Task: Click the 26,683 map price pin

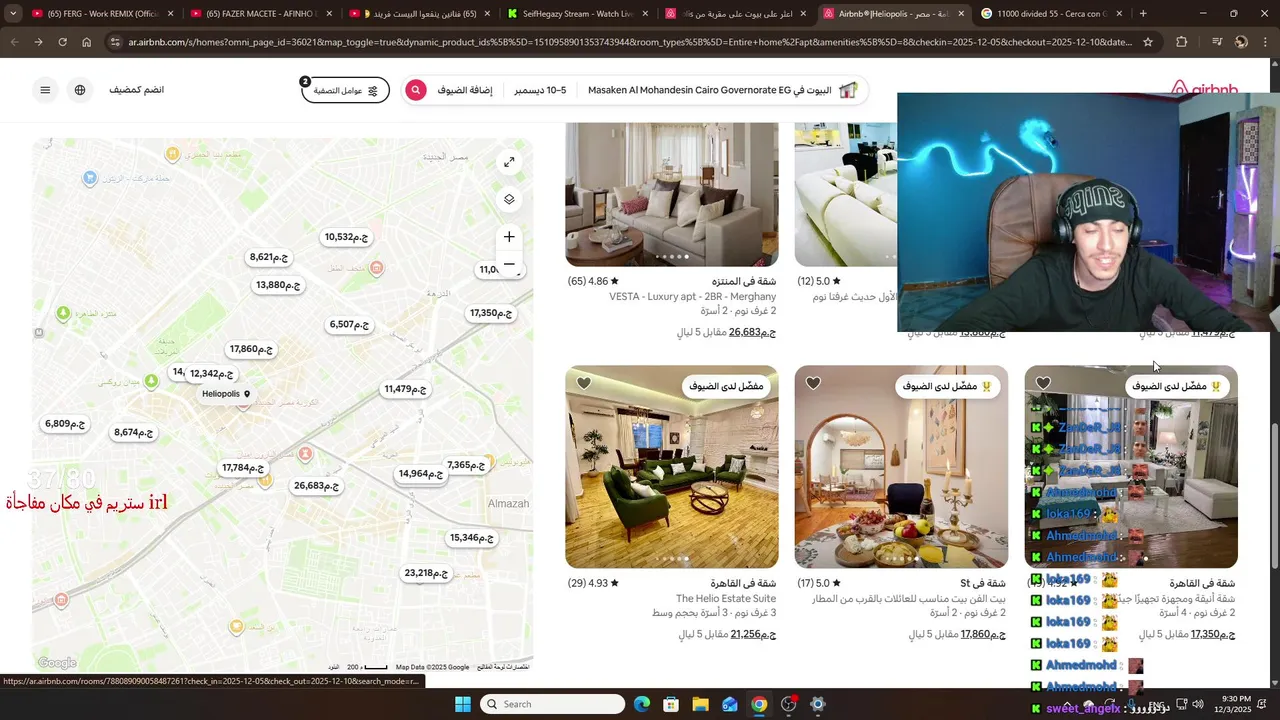Action: pyautogui.click(x=316, y=485)
